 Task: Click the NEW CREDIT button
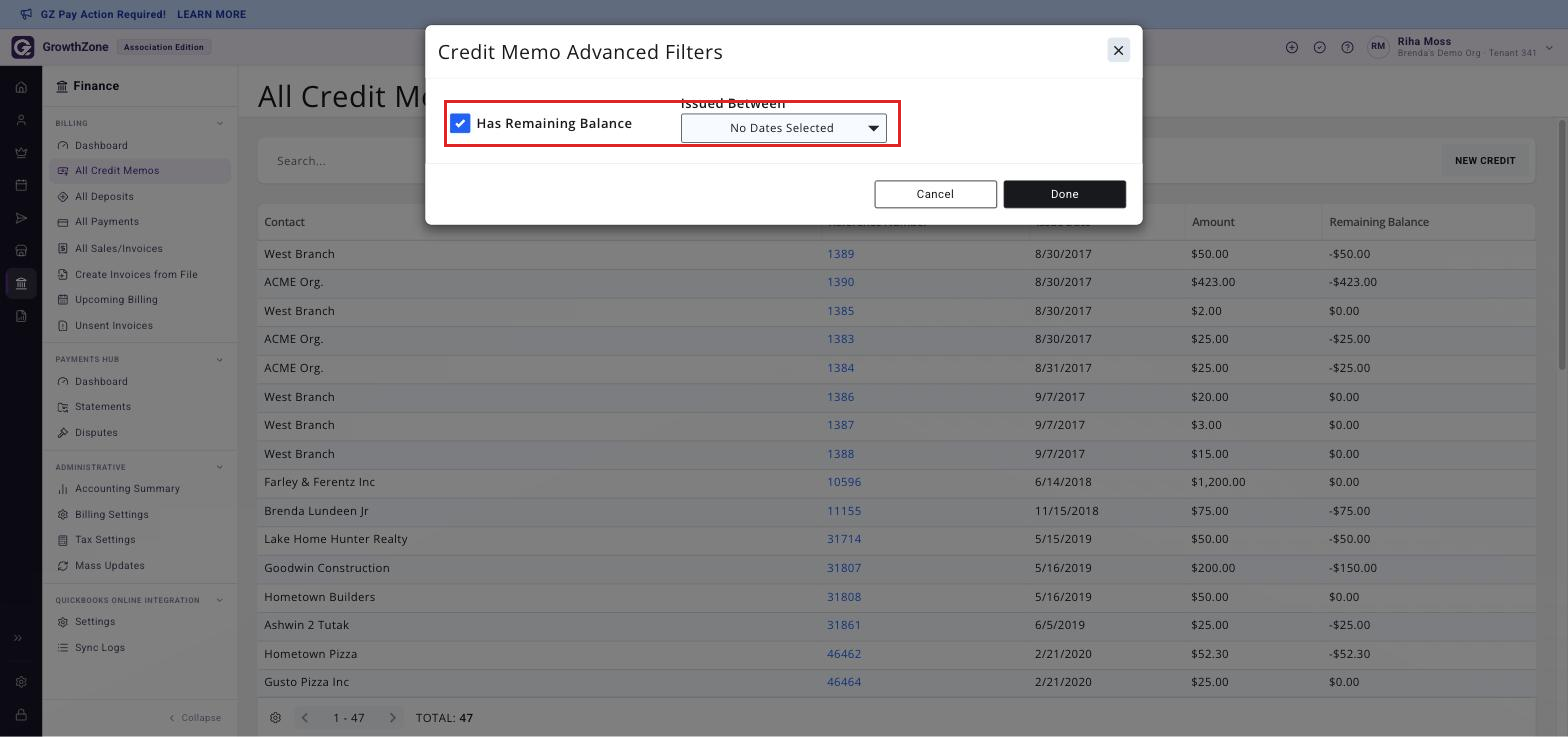(1485, 161)
